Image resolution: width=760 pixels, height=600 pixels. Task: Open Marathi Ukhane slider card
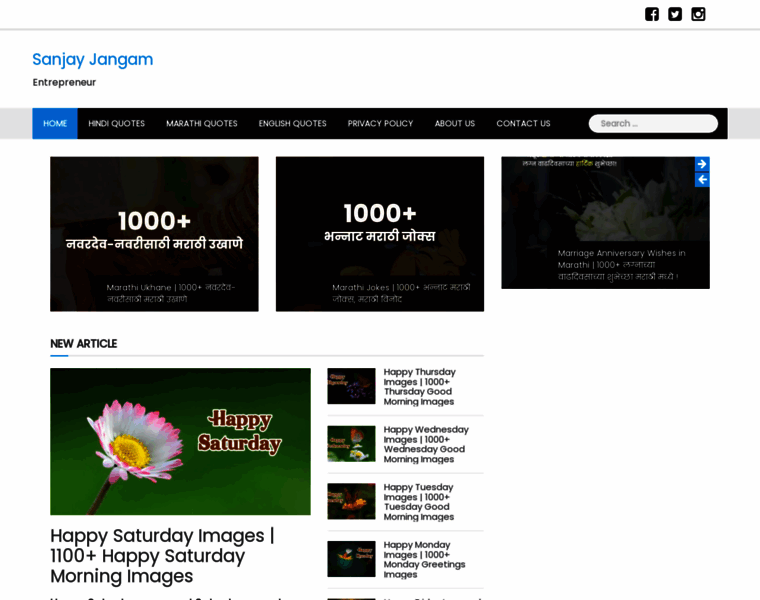154,234
